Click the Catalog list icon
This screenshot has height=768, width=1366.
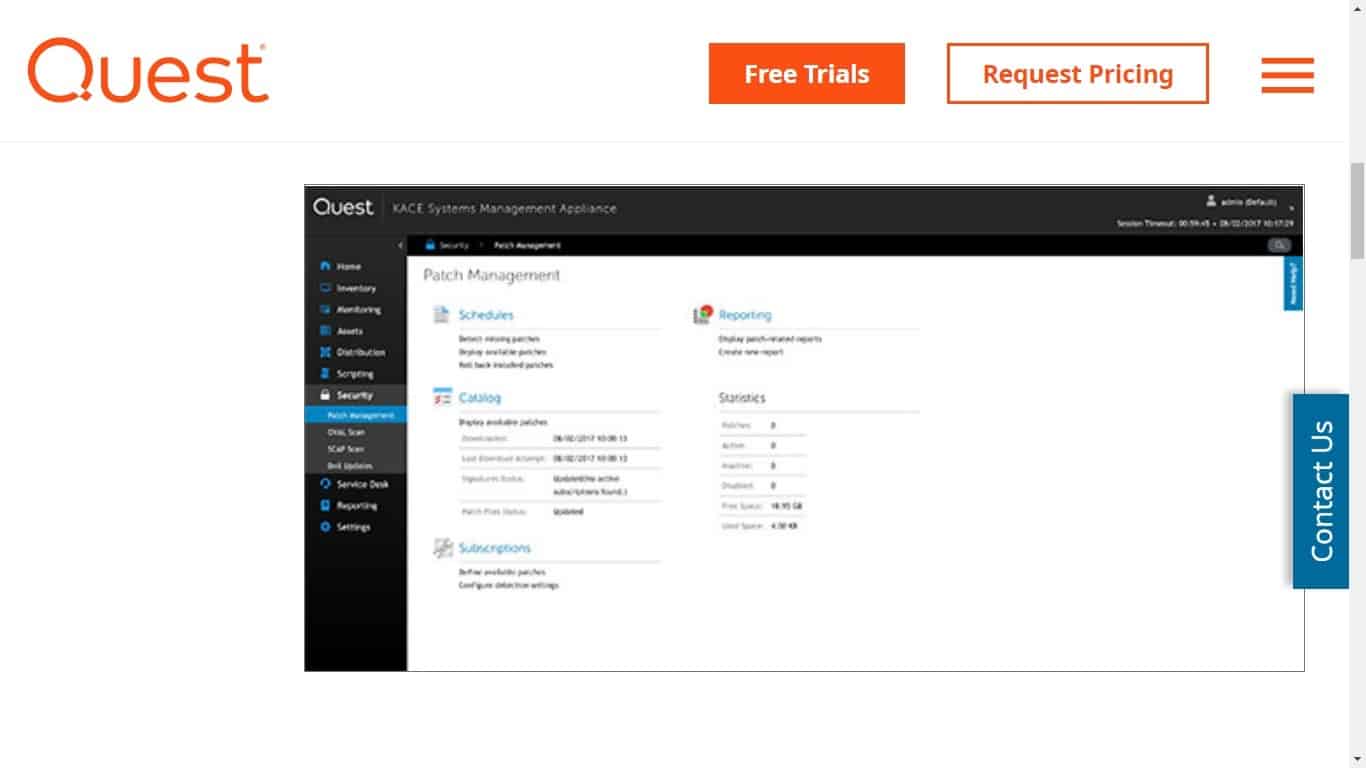pos(442,398)
